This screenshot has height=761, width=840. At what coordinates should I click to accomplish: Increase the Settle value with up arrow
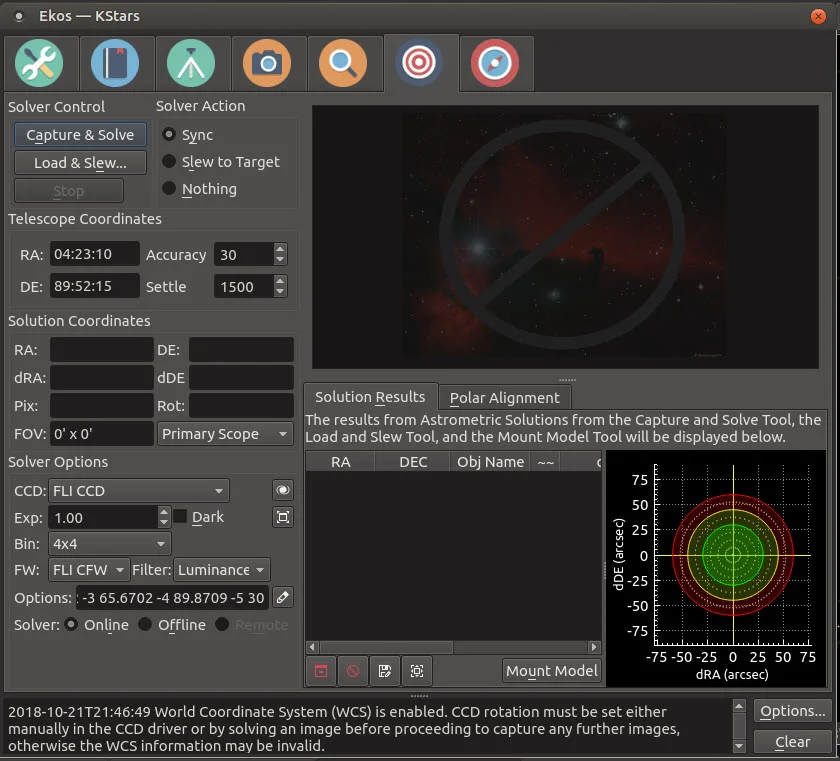(x=280, y=281)
